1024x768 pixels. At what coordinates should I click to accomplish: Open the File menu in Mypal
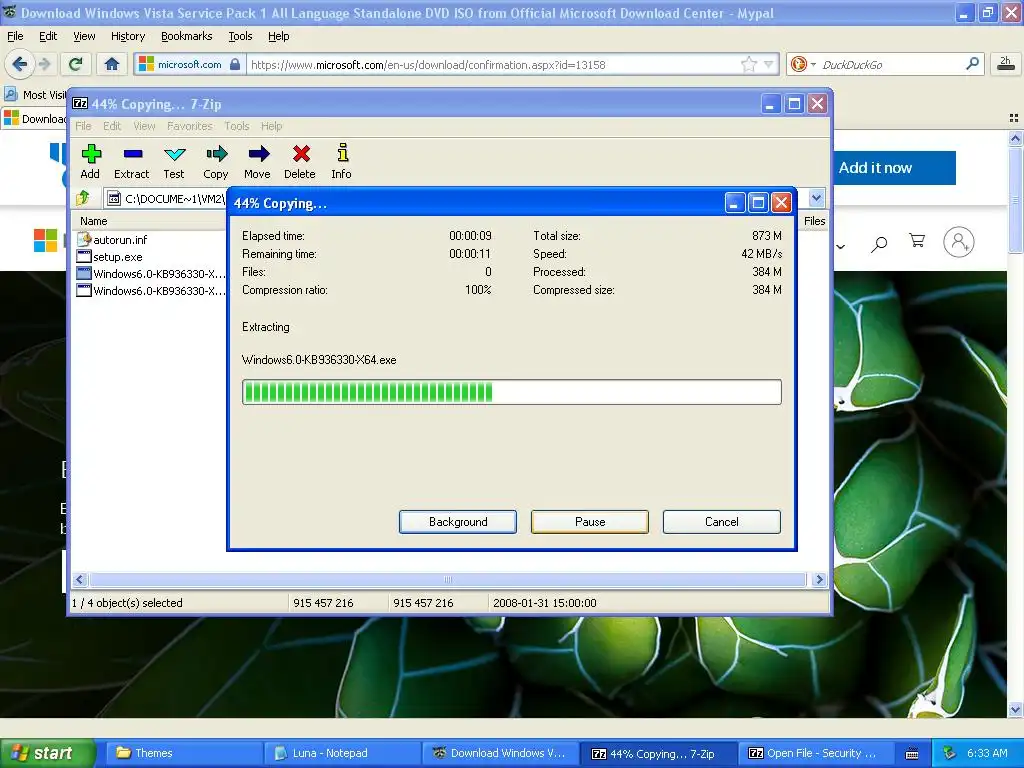click(x=15, y=36)
